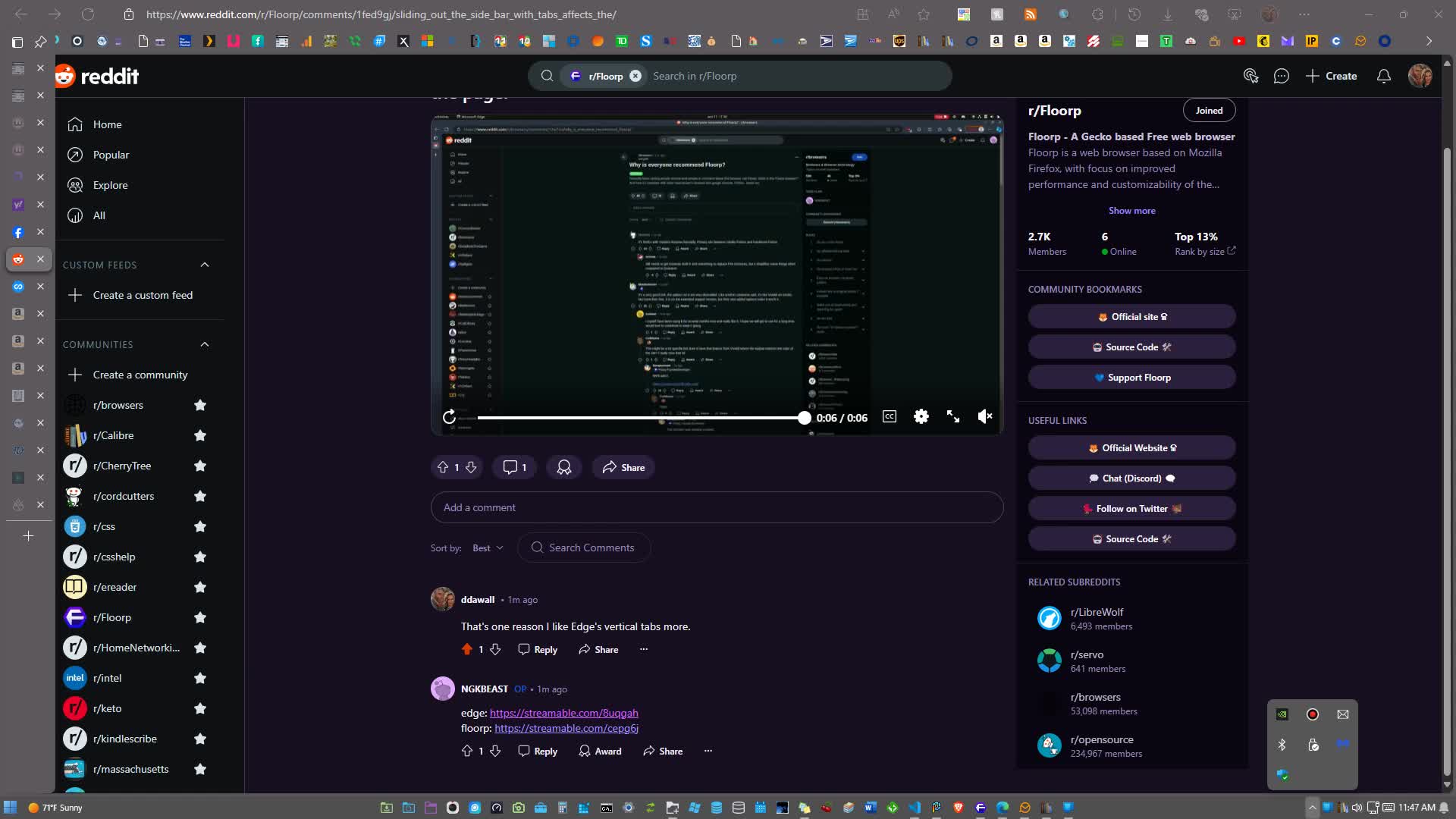Viewport: 1456px width, 819px height.
Task: Upvote ddawall's comment
Action: 467,649
